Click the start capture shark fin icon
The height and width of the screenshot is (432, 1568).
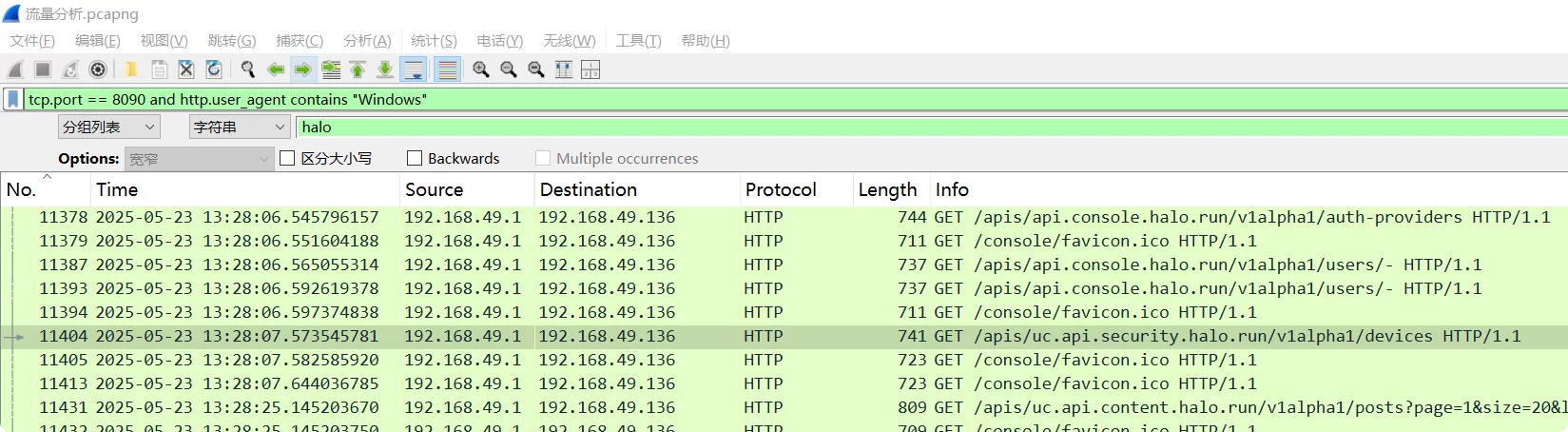pyautogui.click(x=15, y=69)
